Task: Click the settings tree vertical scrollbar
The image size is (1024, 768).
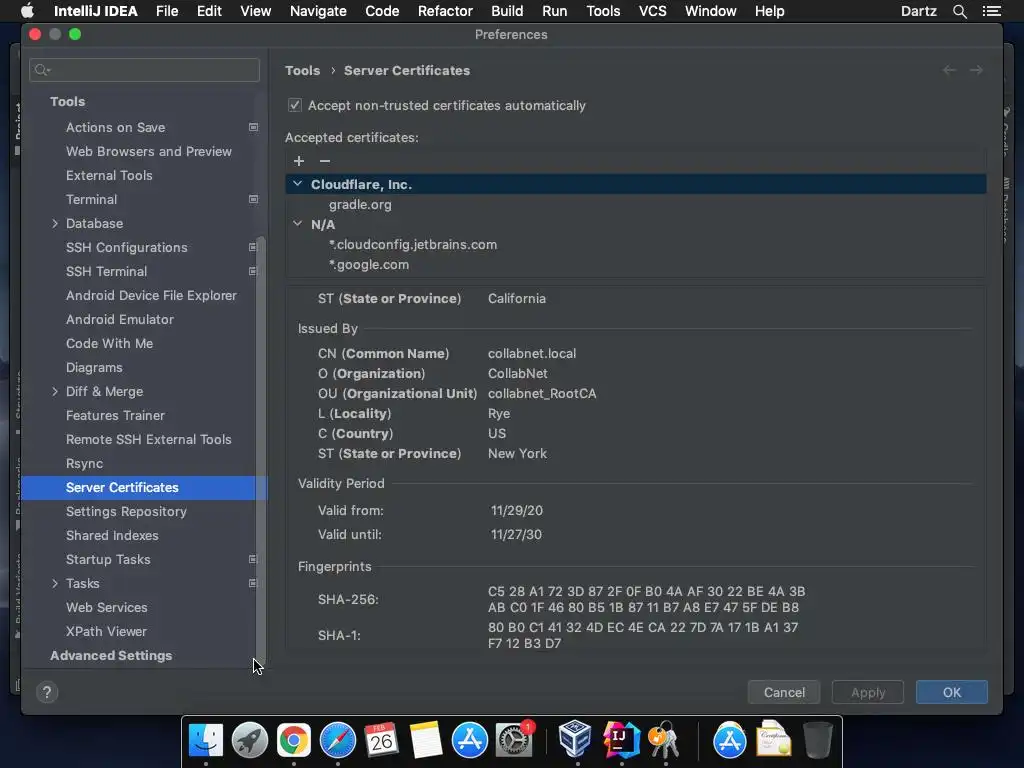Action: click(261, 451)
